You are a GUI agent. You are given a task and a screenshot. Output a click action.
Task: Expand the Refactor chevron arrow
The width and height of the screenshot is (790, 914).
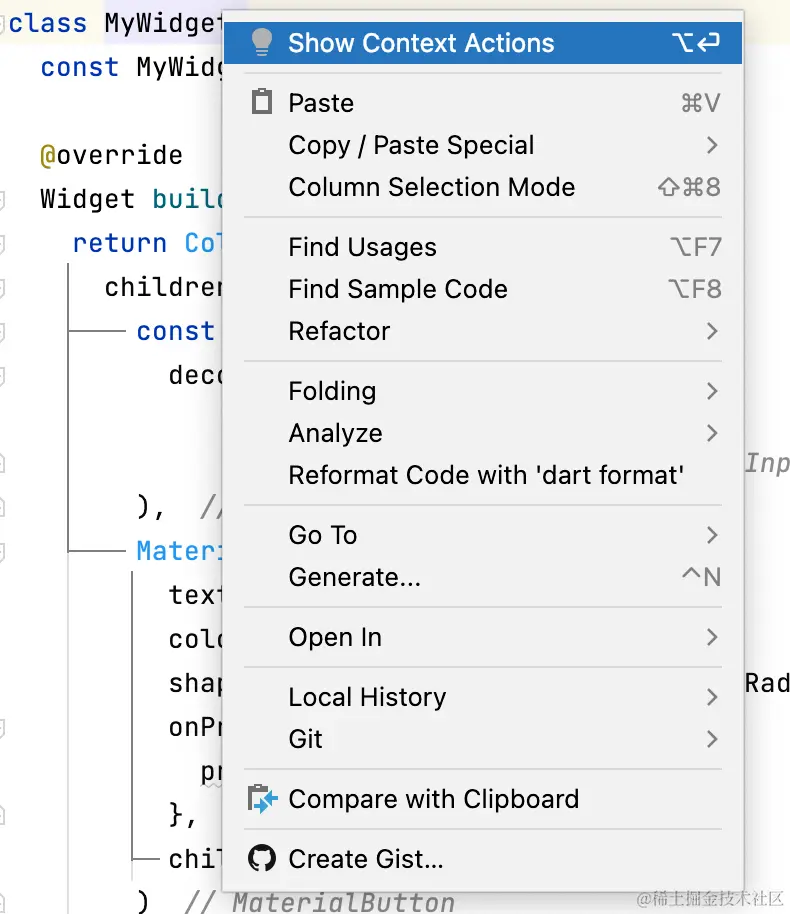coord(712,331)
